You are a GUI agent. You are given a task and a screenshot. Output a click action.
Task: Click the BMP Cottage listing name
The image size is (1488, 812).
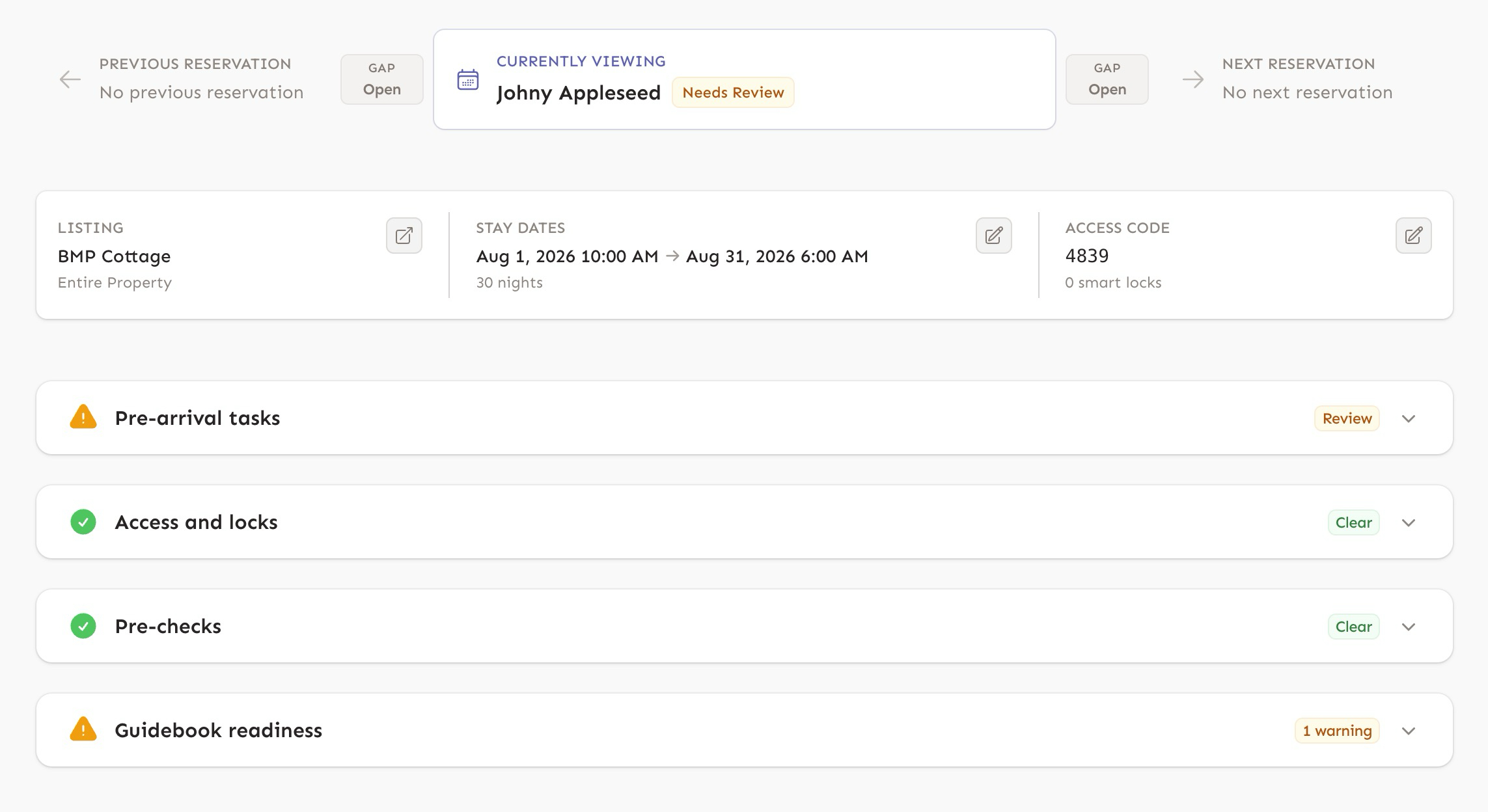114,256
